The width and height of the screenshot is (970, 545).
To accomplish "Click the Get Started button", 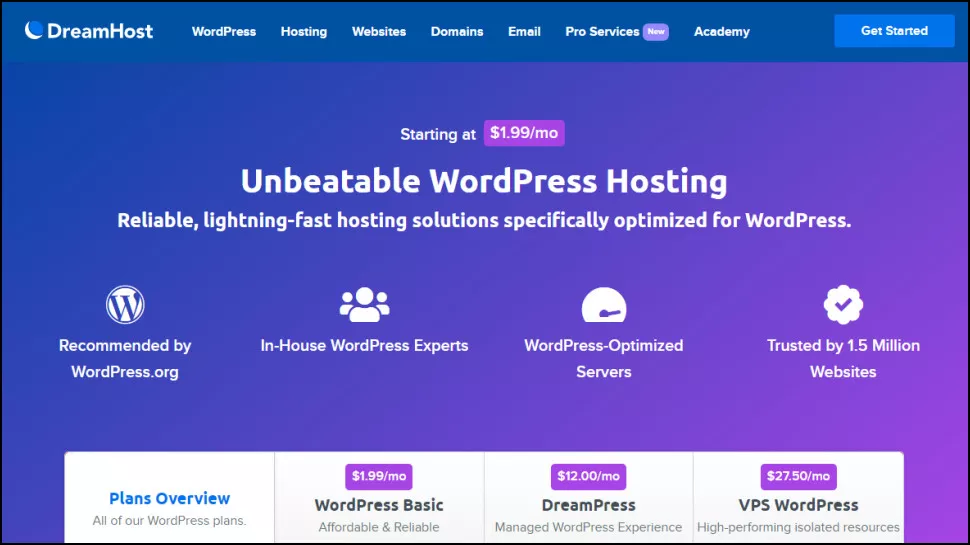I will 895,31.
